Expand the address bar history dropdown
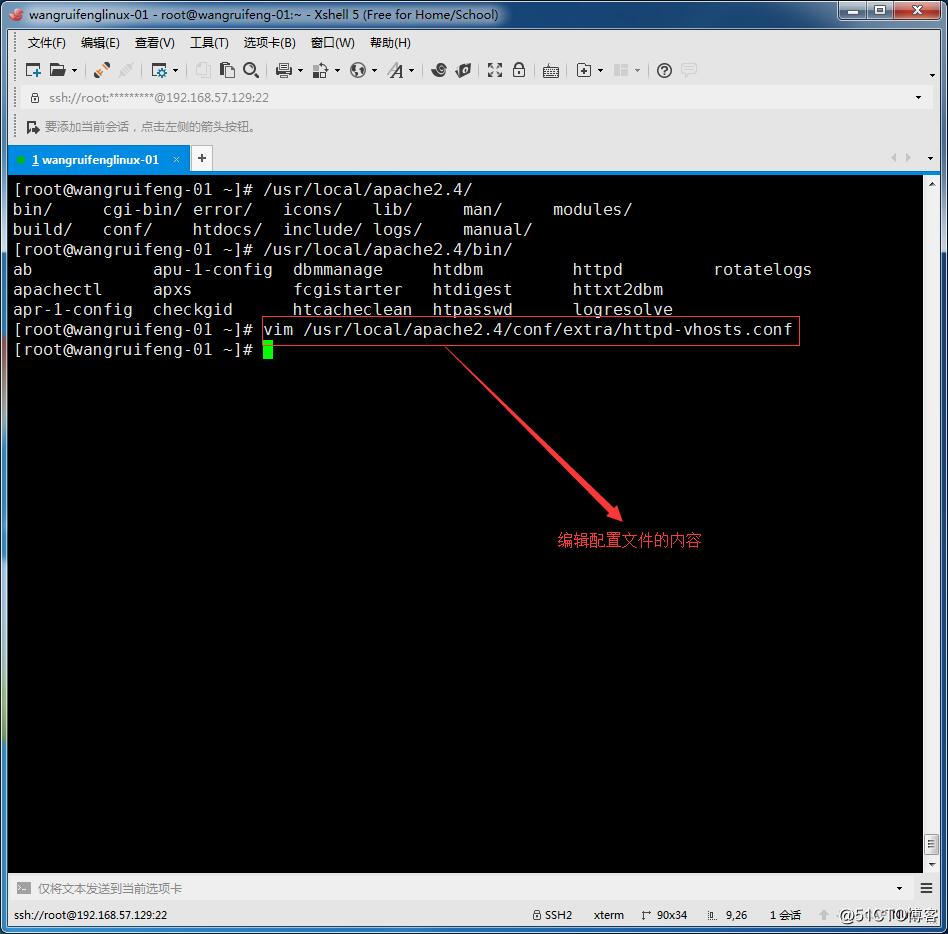Viewport: 948px width, 934px height. [x=918, y=97]
